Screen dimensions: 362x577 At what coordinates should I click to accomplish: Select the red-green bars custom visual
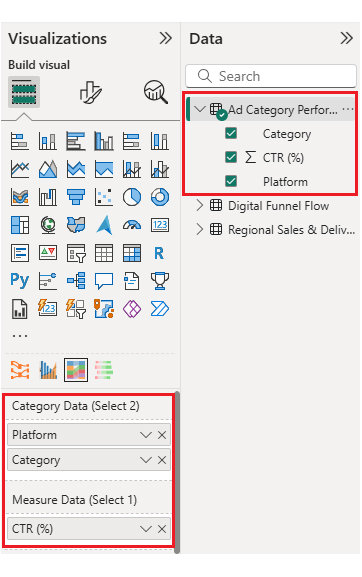point(104,370)
